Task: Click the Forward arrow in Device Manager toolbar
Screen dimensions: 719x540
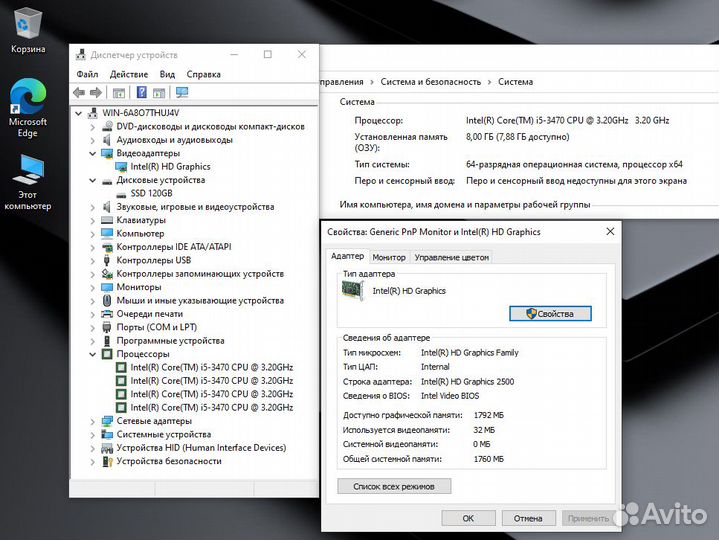Action: point(96,93)
